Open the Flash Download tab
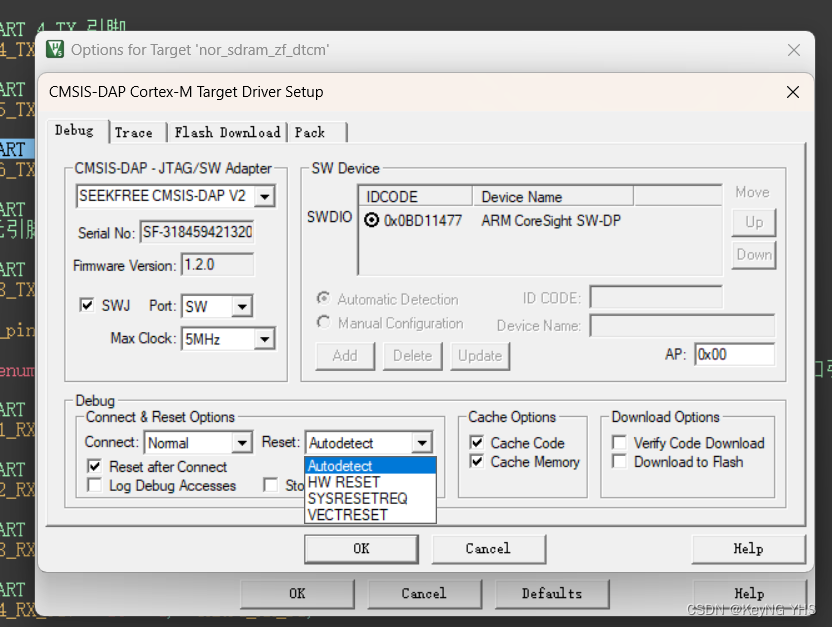832x627 pixels. click(x=227, y=132)
